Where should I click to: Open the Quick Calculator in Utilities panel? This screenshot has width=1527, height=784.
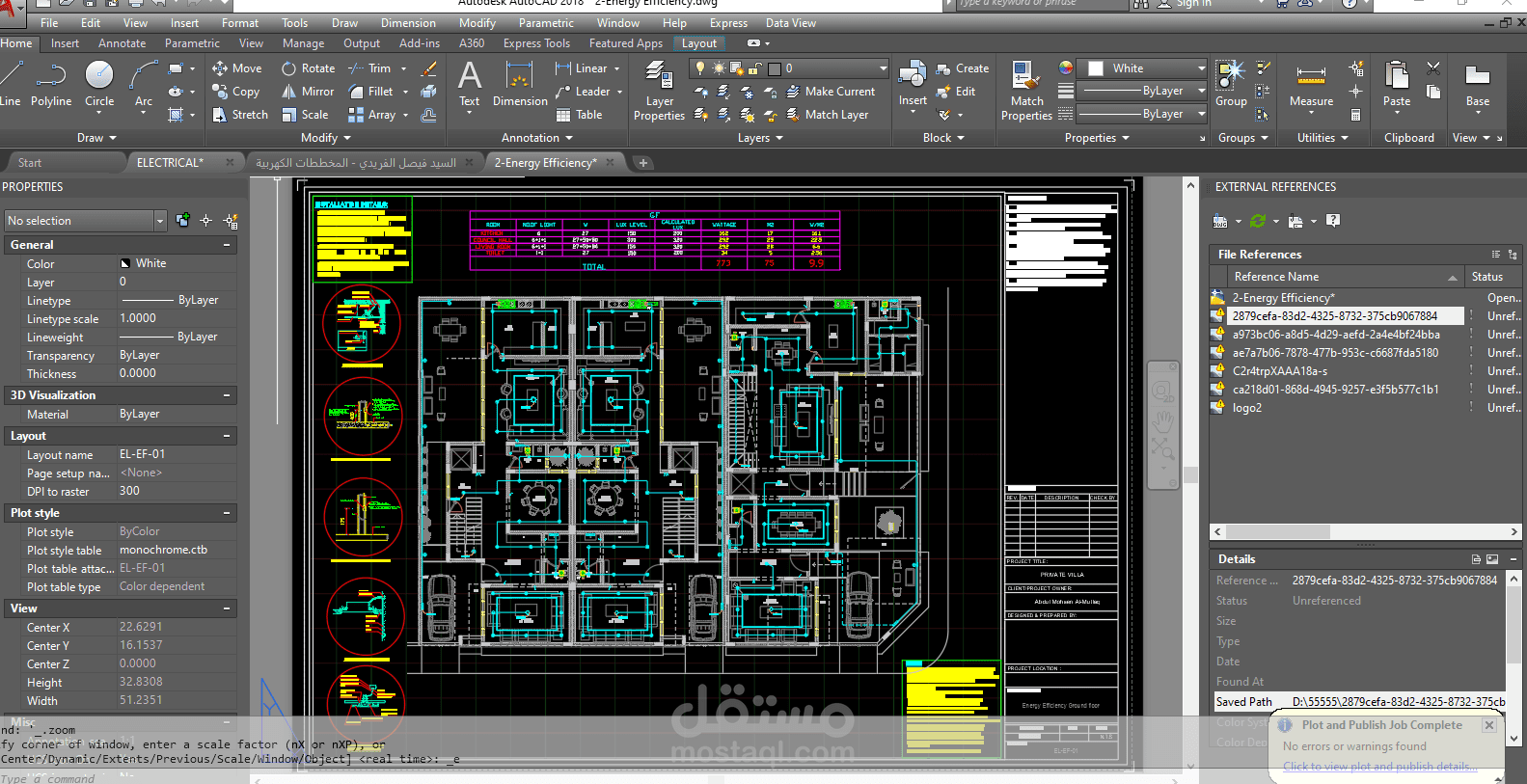(1355, 115)
